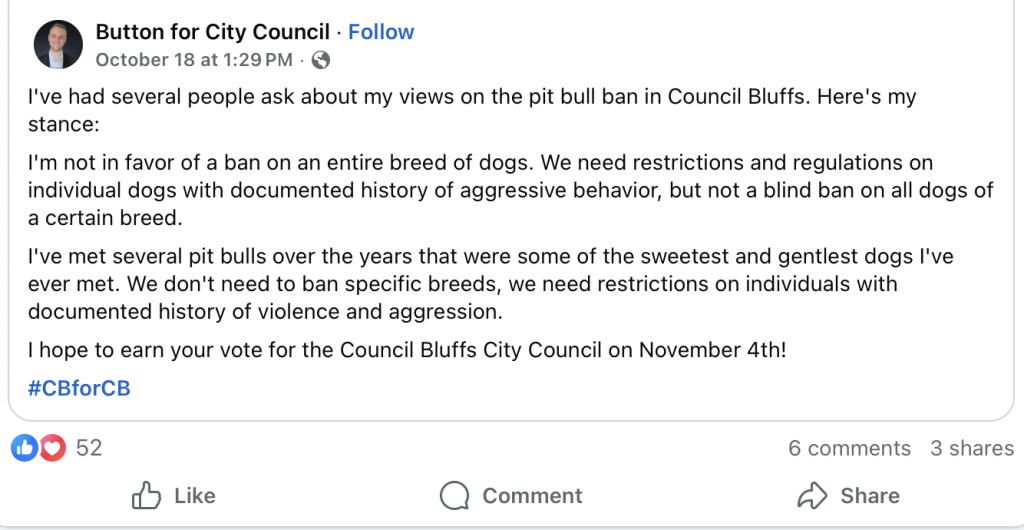
Task: Click the speech bubble icon beside Comment
Action: [455, 496]
